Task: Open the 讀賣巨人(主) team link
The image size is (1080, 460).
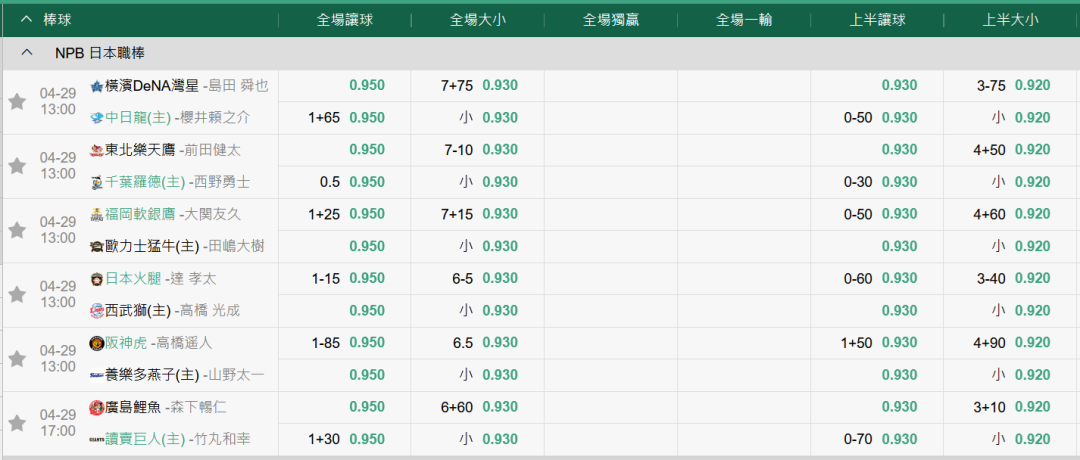Action: pyautogui.click(x=146, y=439)
